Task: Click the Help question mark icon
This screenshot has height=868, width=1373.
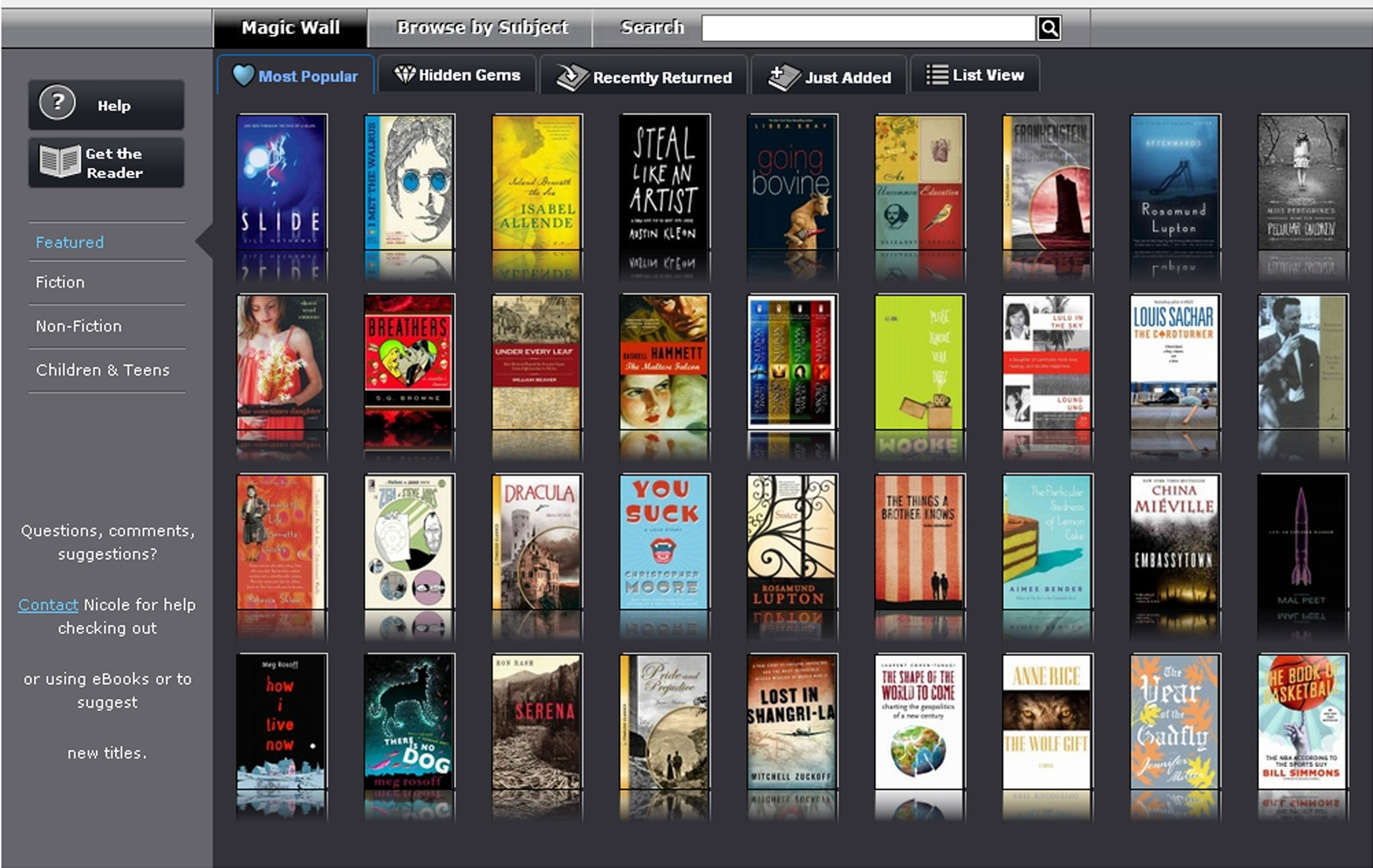Action: (57, 103)
